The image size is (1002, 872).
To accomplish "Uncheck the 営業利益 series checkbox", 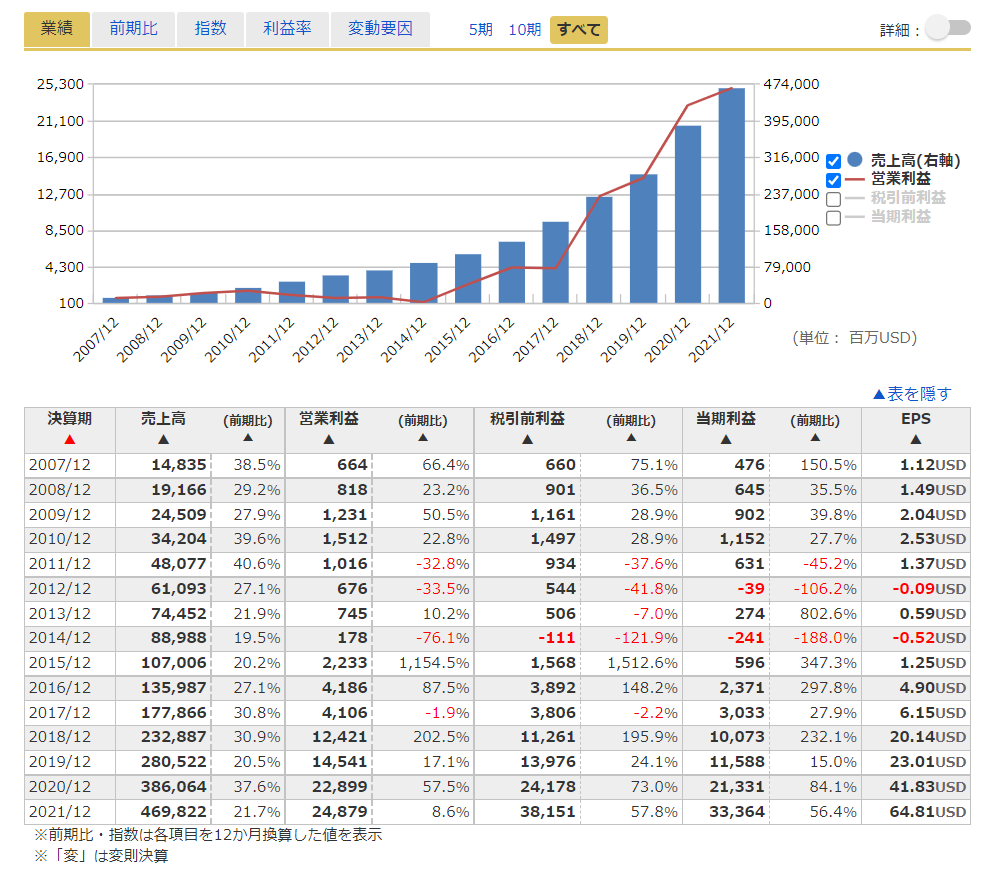I will (x=833, y=180).
